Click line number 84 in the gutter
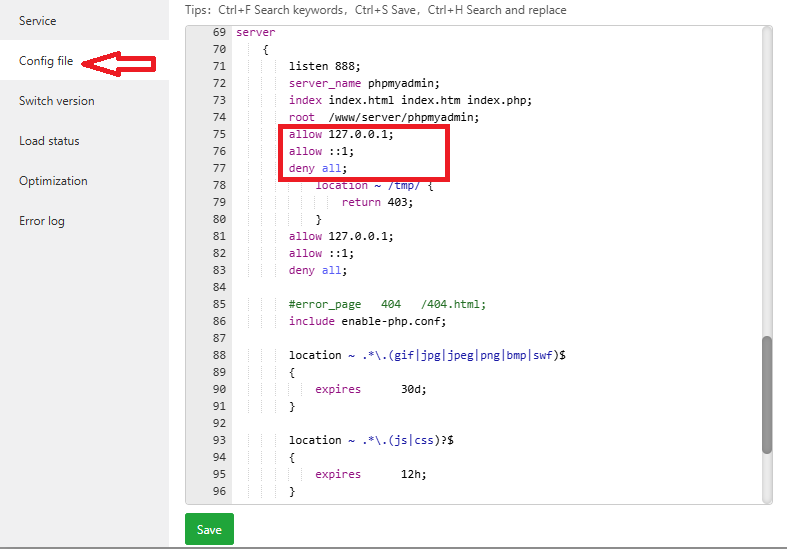The width and height of the screenshot is (787, 549). 218,287
